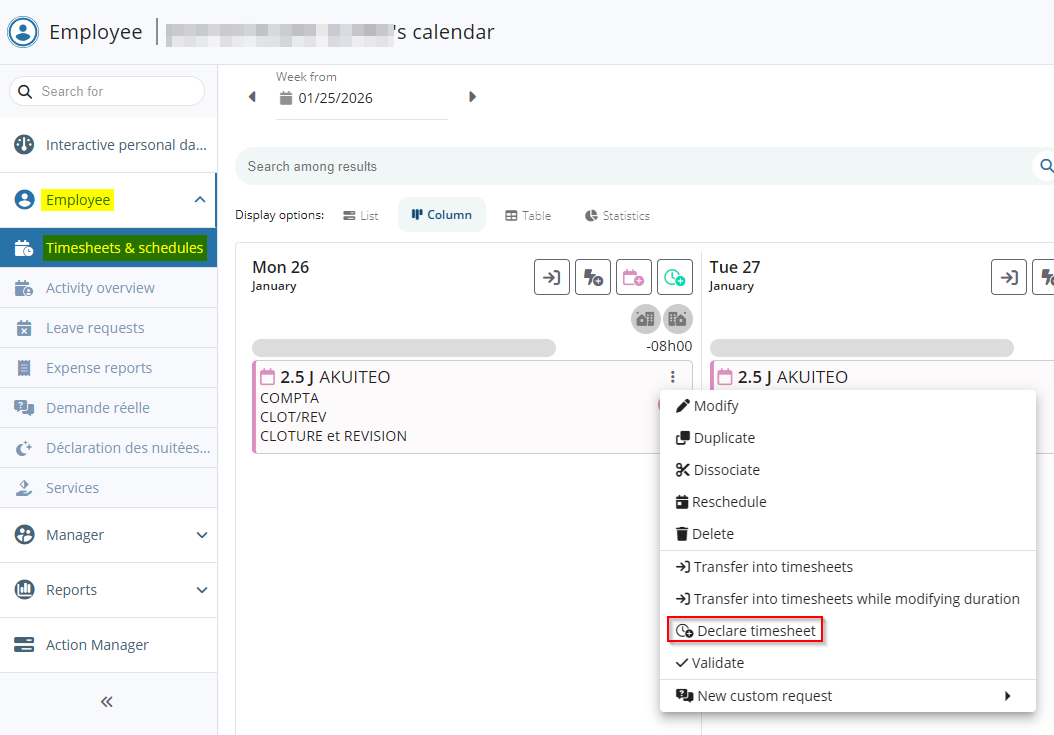
Task: Select Declare timesheet in the context menu
Action: 745,630
